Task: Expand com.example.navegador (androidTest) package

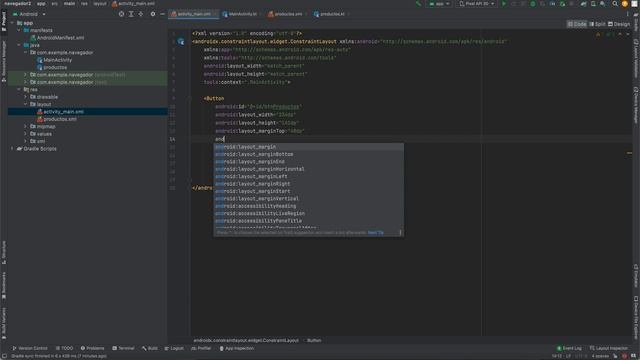Action: point(25,75)
